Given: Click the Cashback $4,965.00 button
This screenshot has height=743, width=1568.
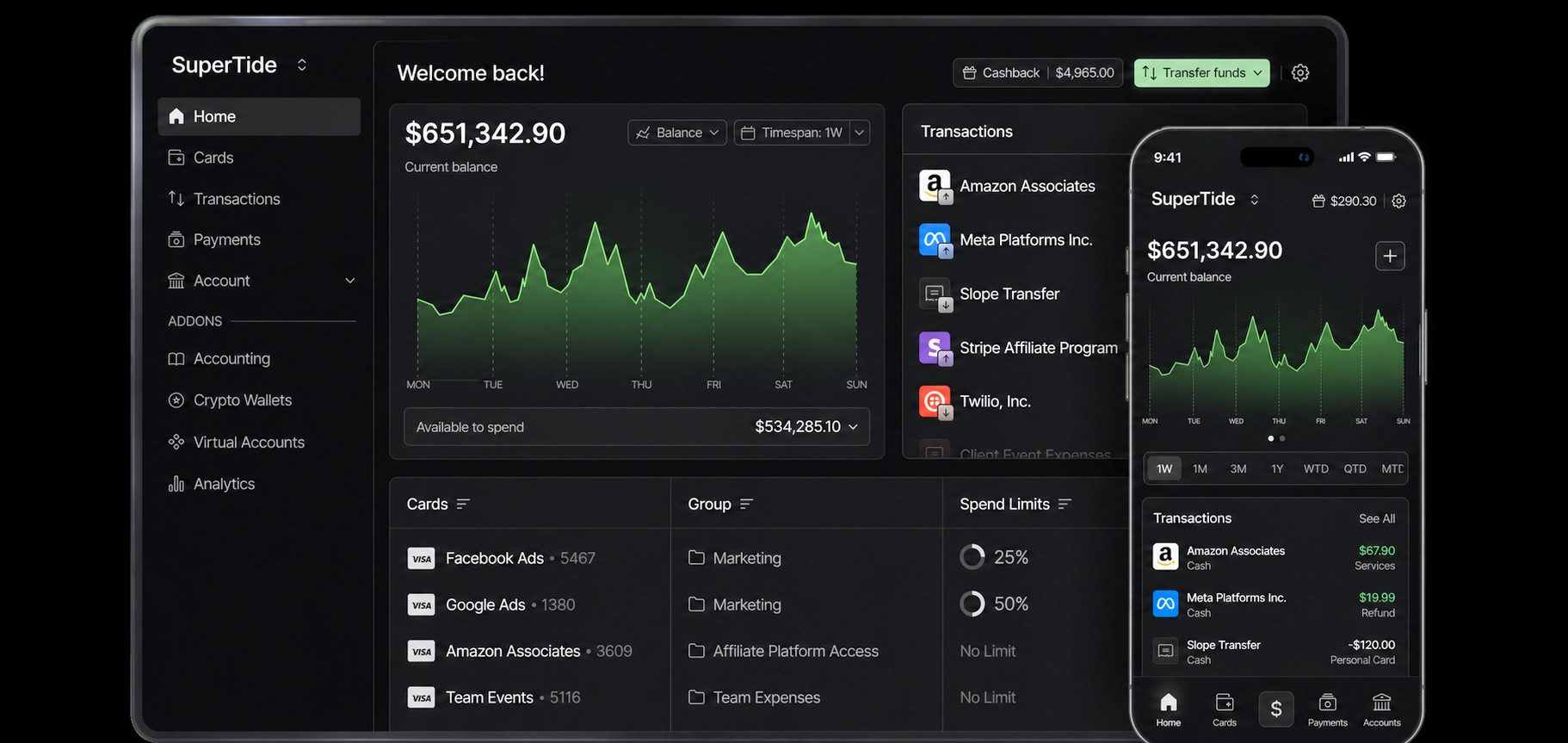Looking at the screenshot, I should [1038, 73].
